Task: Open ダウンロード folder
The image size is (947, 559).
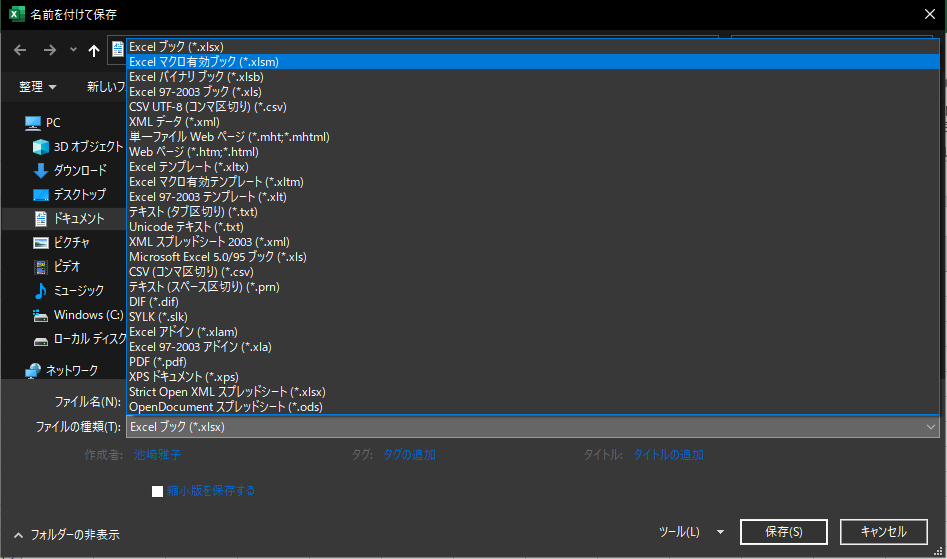Action: click(x=70, y=171)
